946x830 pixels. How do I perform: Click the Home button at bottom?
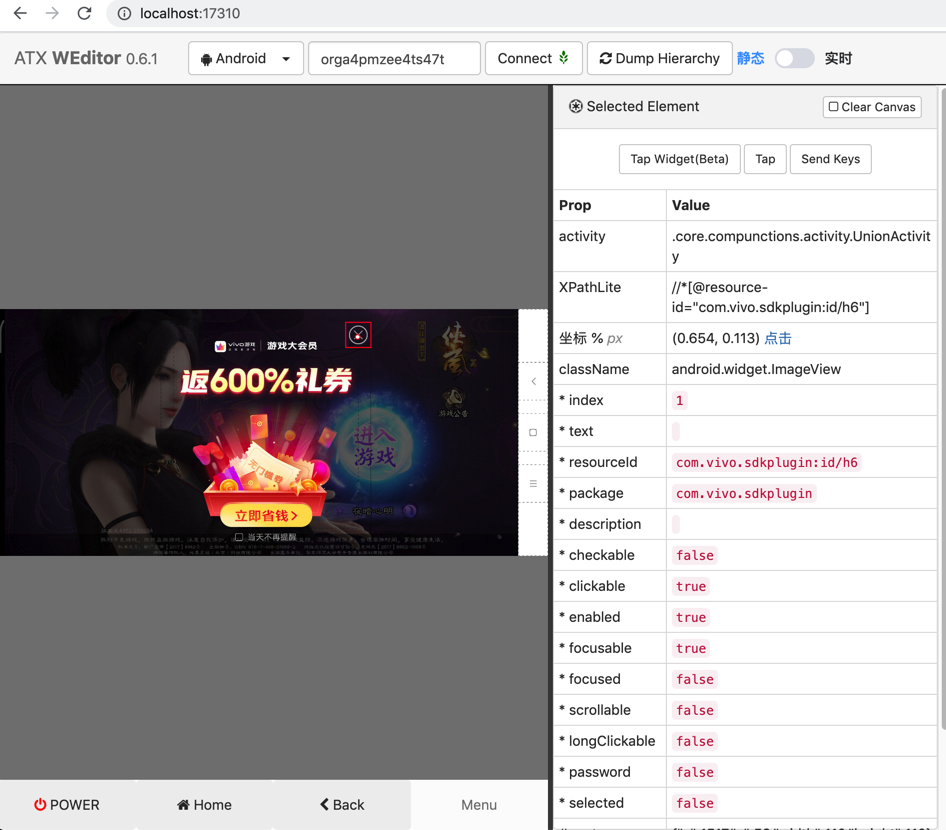(x=205, y=805)
